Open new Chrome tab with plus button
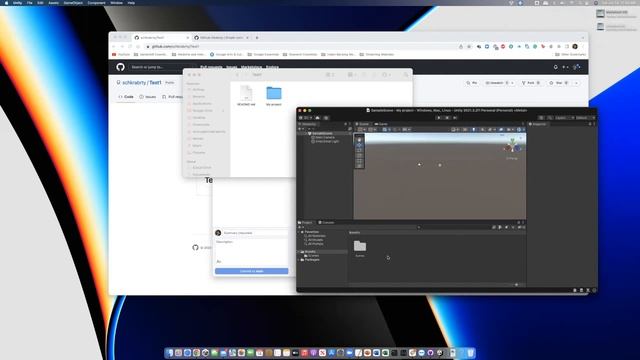This screenshot has width=640, height=360. [x=257, y=38]
